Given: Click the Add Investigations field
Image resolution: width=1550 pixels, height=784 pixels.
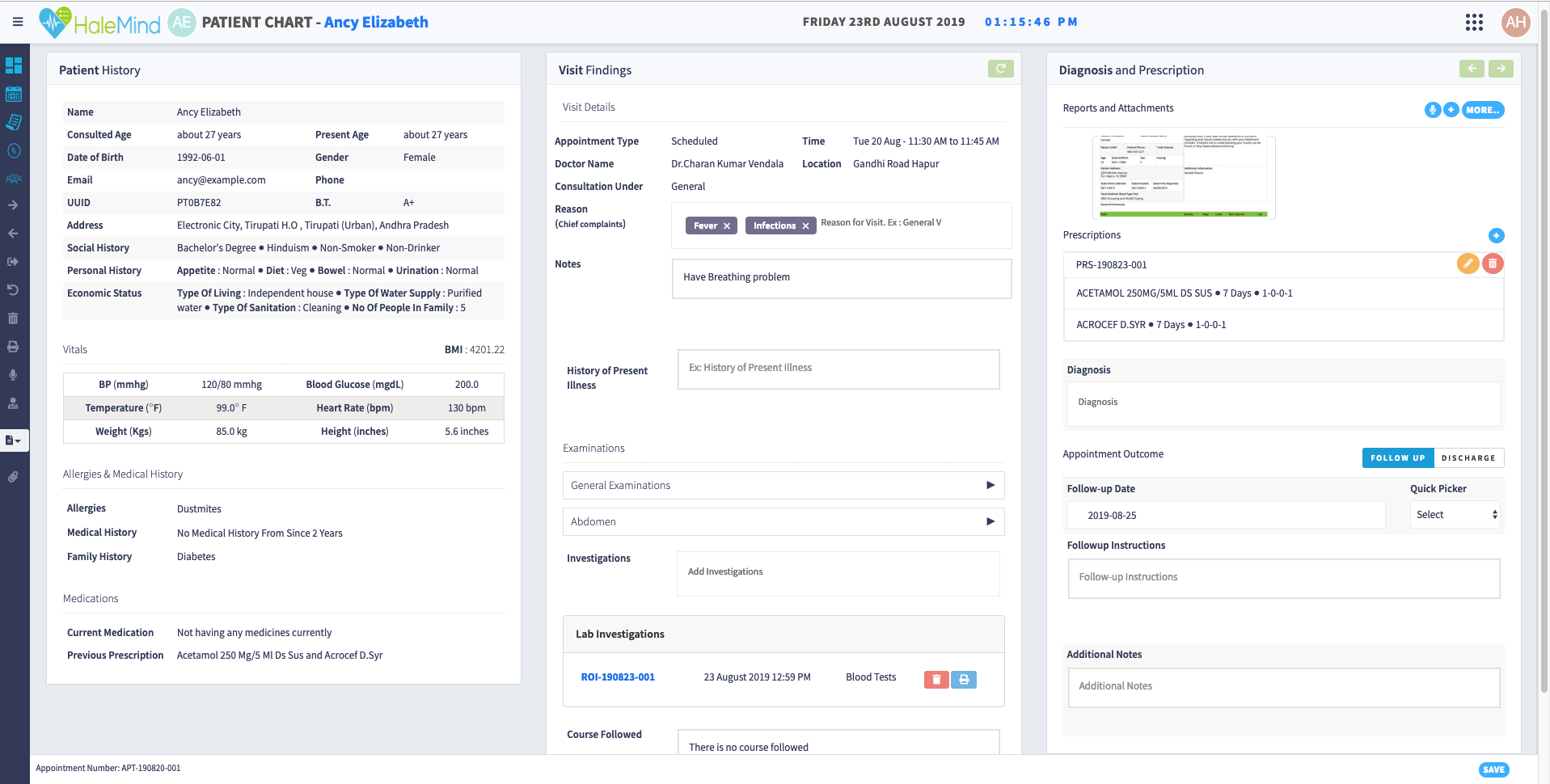Looking at the screenshot, I should (838, 573).
